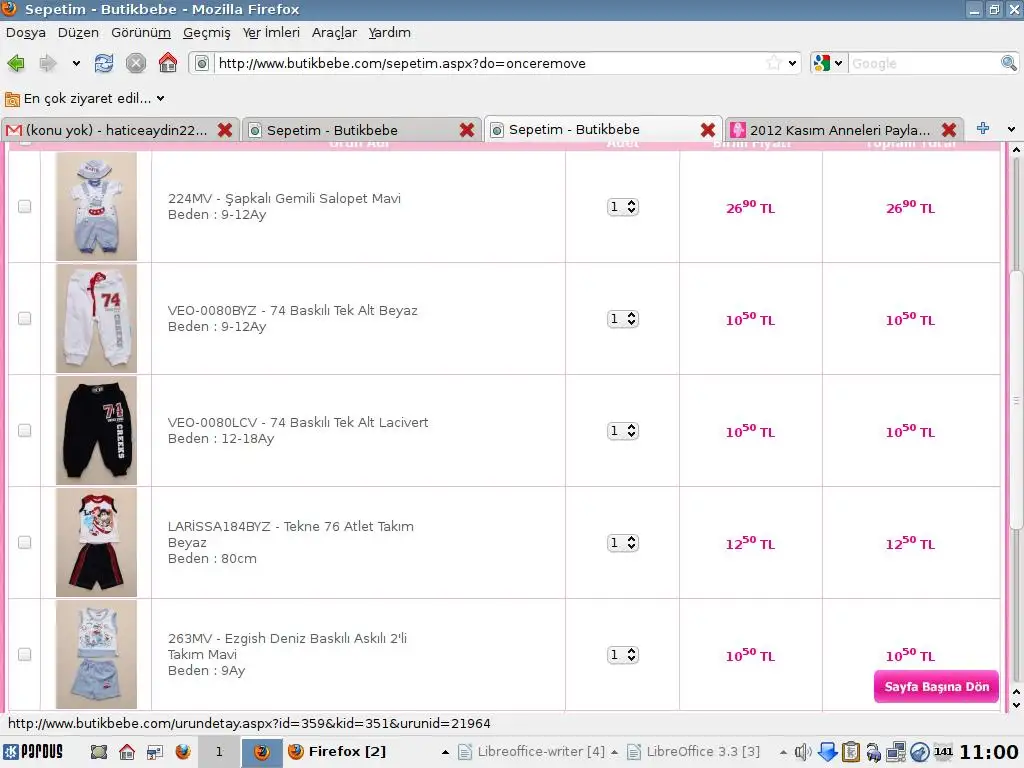Screen dimensions: 1024x768
Task: Go to the Firefox home page
Action: [168, 63]
